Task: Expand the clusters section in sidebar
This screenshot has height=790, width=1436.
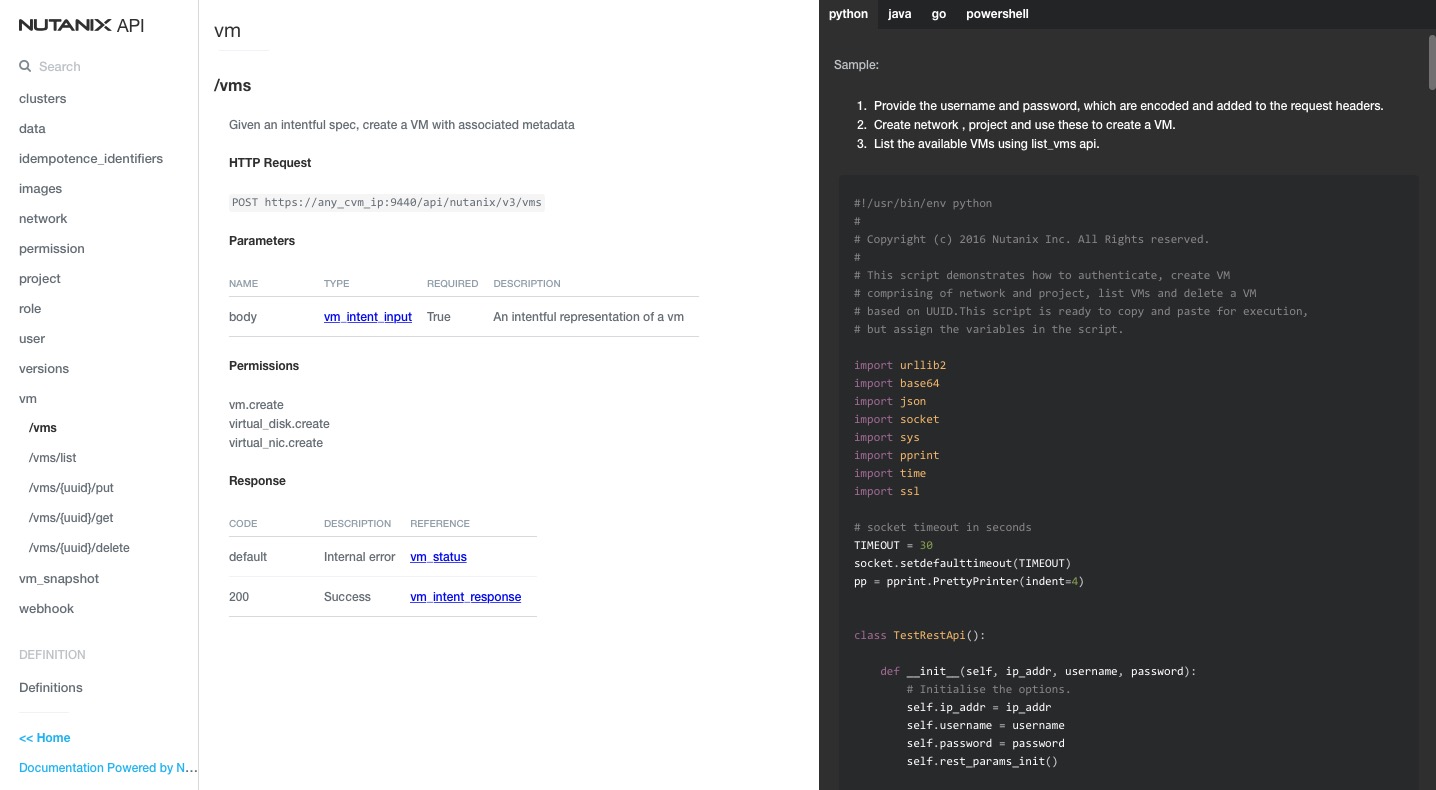Action: pyautogui.click(x=43, y=99)
